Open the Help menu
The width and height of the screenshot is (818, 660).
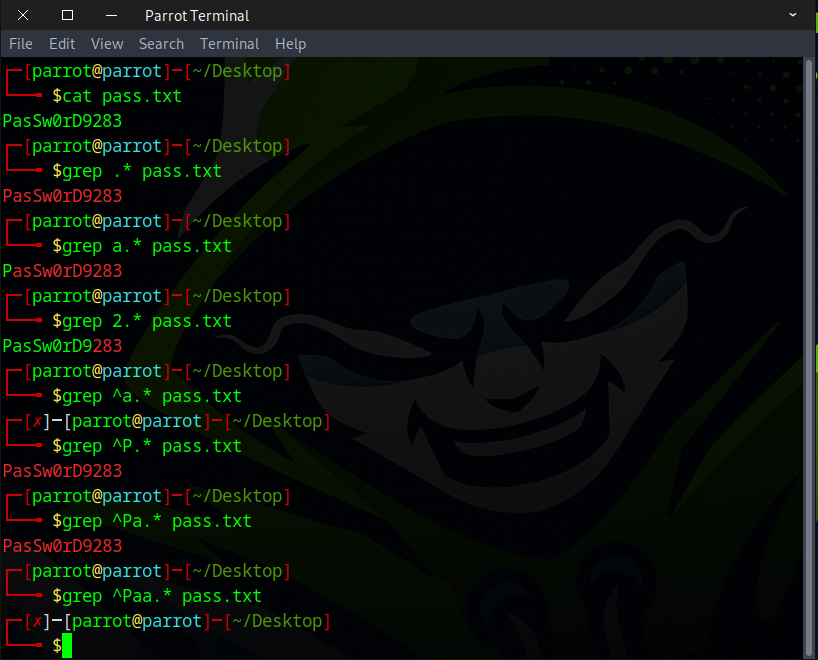click(290, 44)
